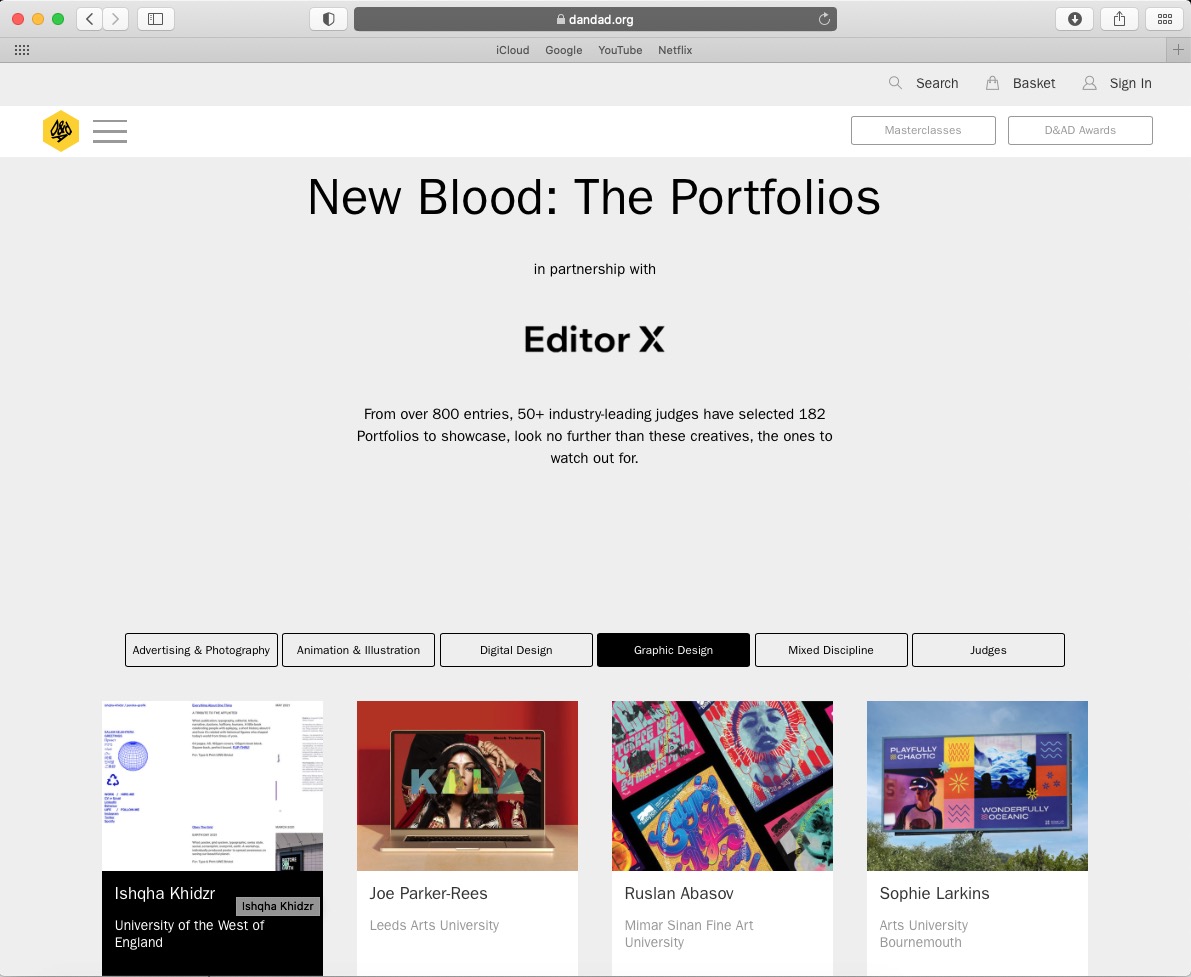This screenshot has height=977, width=1191.
Task: Click the privacy shield icon
Action: point(328,19)
